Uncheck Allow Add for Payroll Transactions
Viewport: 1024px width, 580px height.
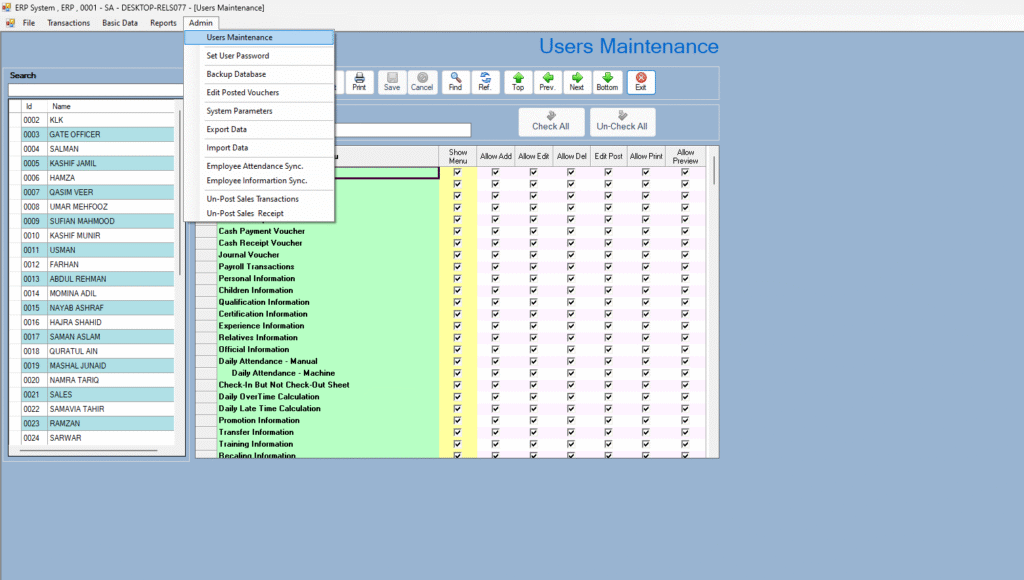(495, 267)
